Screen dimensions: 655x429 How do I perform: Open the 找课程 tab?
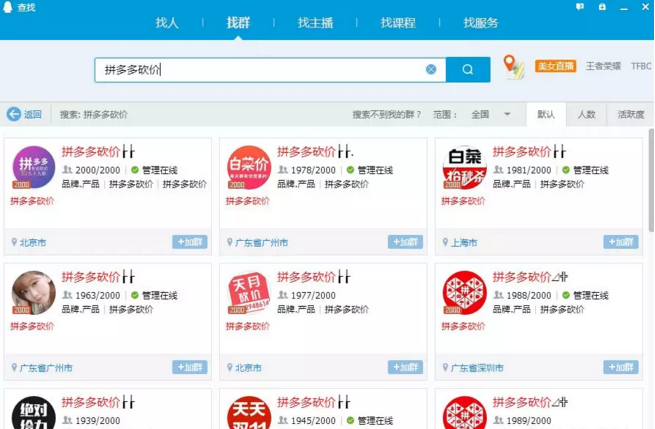click(398, 23)
